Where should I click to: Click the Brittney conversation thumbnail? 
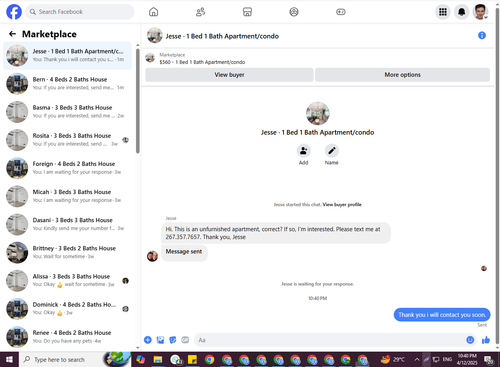click(x=17, y=253)
